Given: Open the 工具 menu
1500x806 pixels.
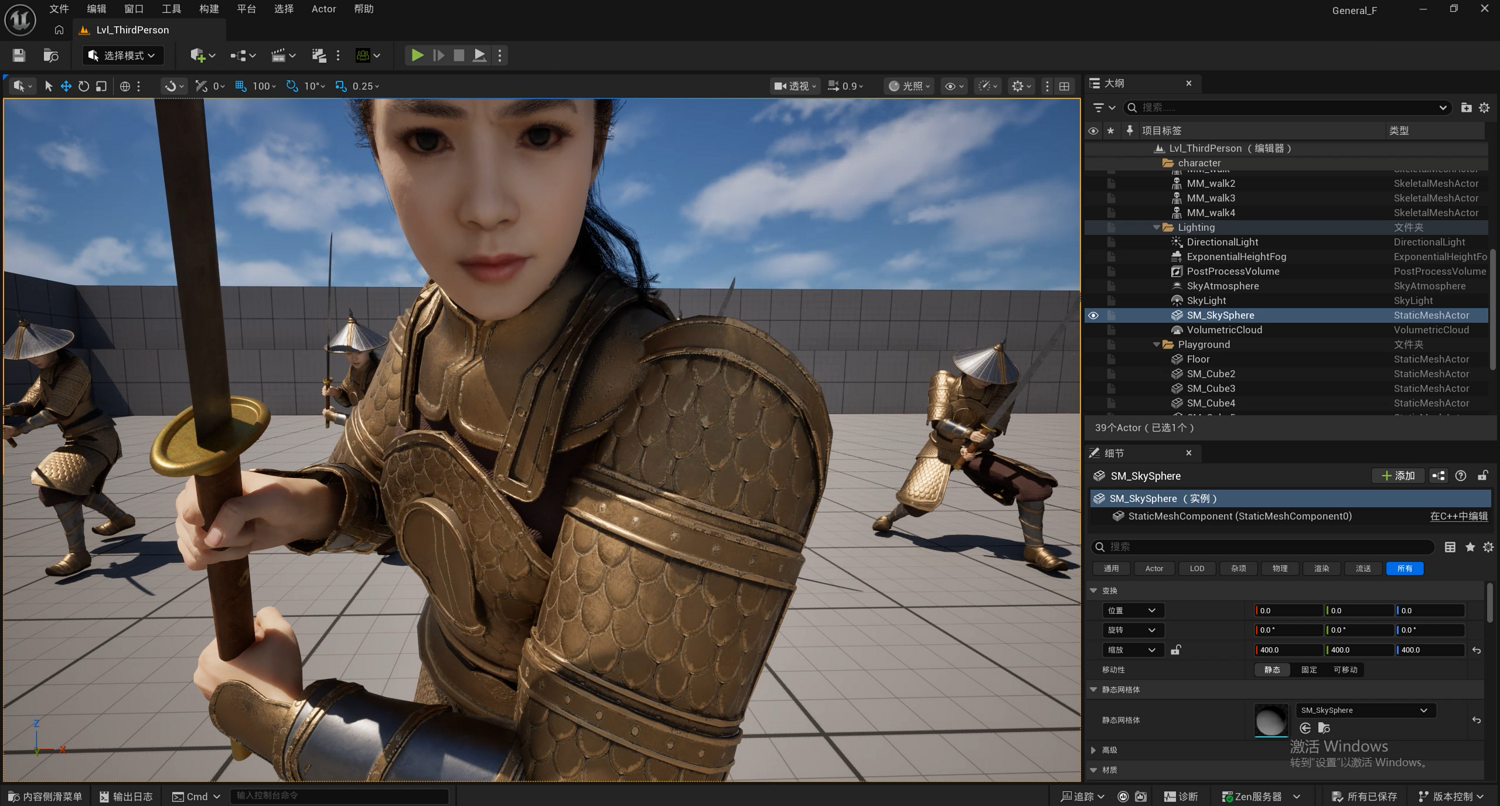Looking at the screenshot, I should pyautogui.click(x=172, y=9).
